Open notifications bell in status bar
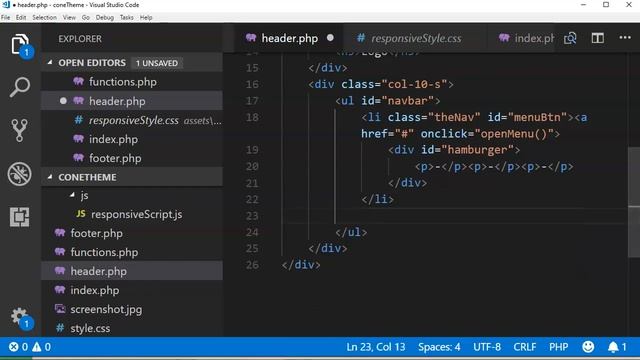This screenshot has width=640, height=360. tap(613, 347)
